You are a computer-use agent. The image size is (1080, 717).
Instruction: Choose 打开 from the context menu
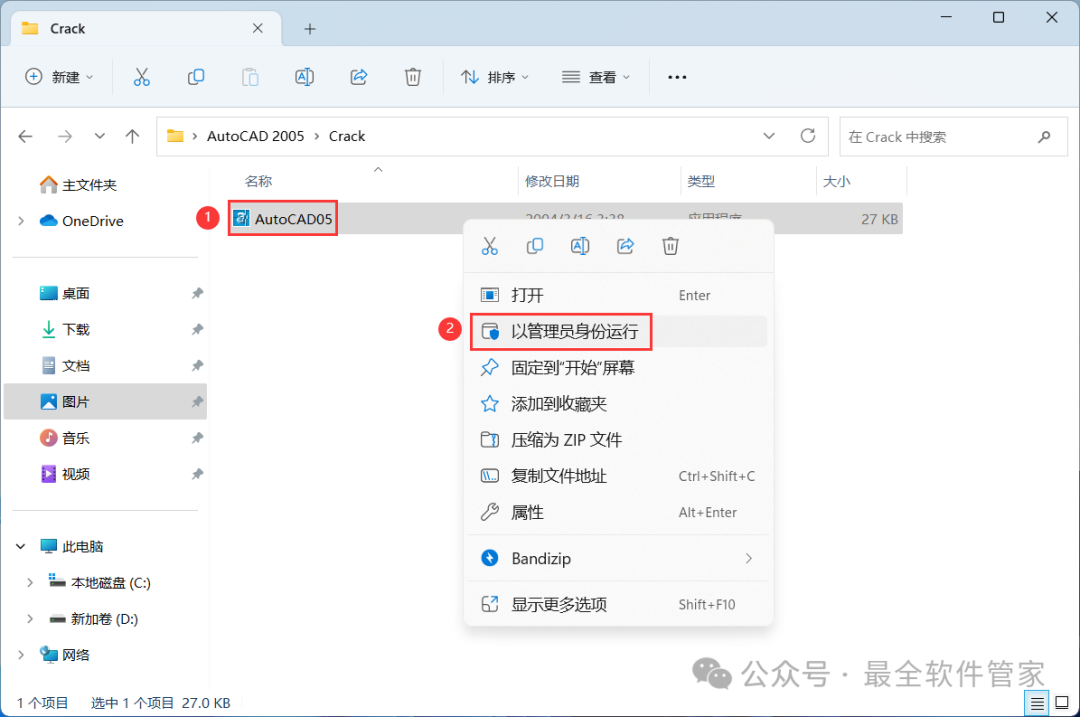click(618, 295)
